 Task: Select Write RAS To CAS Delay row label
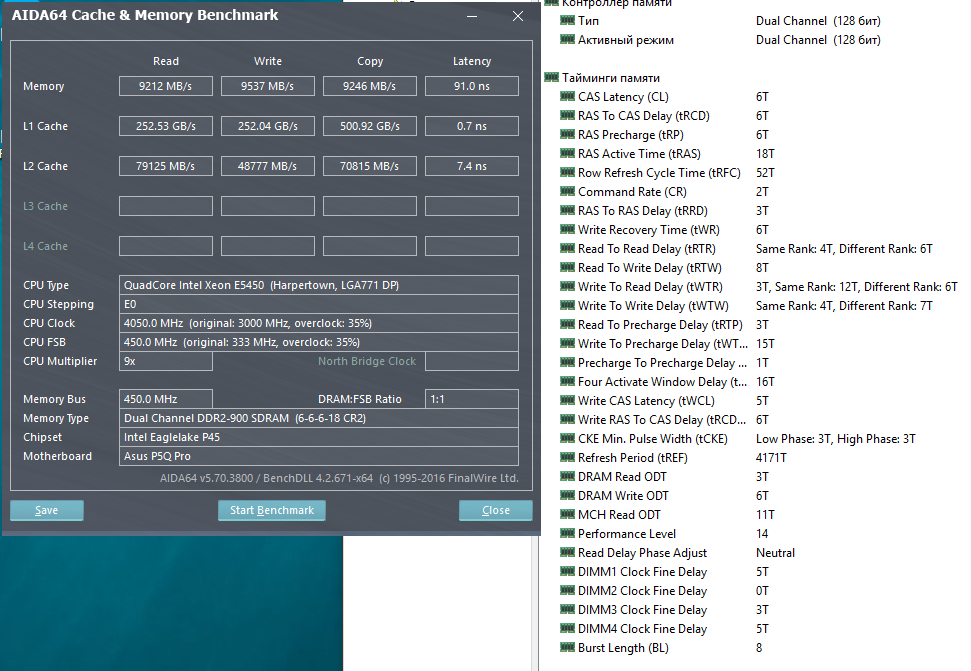[x=662, y=420]
